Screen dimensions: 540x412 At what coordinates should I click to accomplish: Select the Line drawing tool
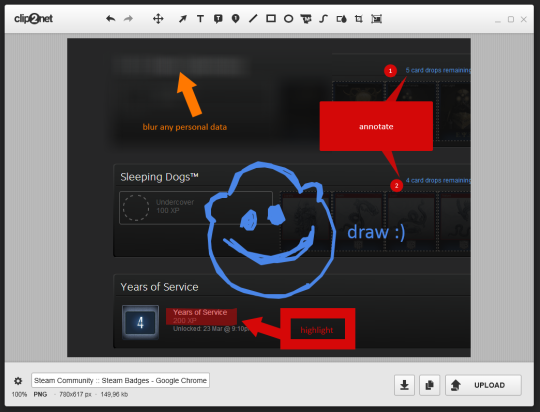pyautogui.click(x=253, y=19)
